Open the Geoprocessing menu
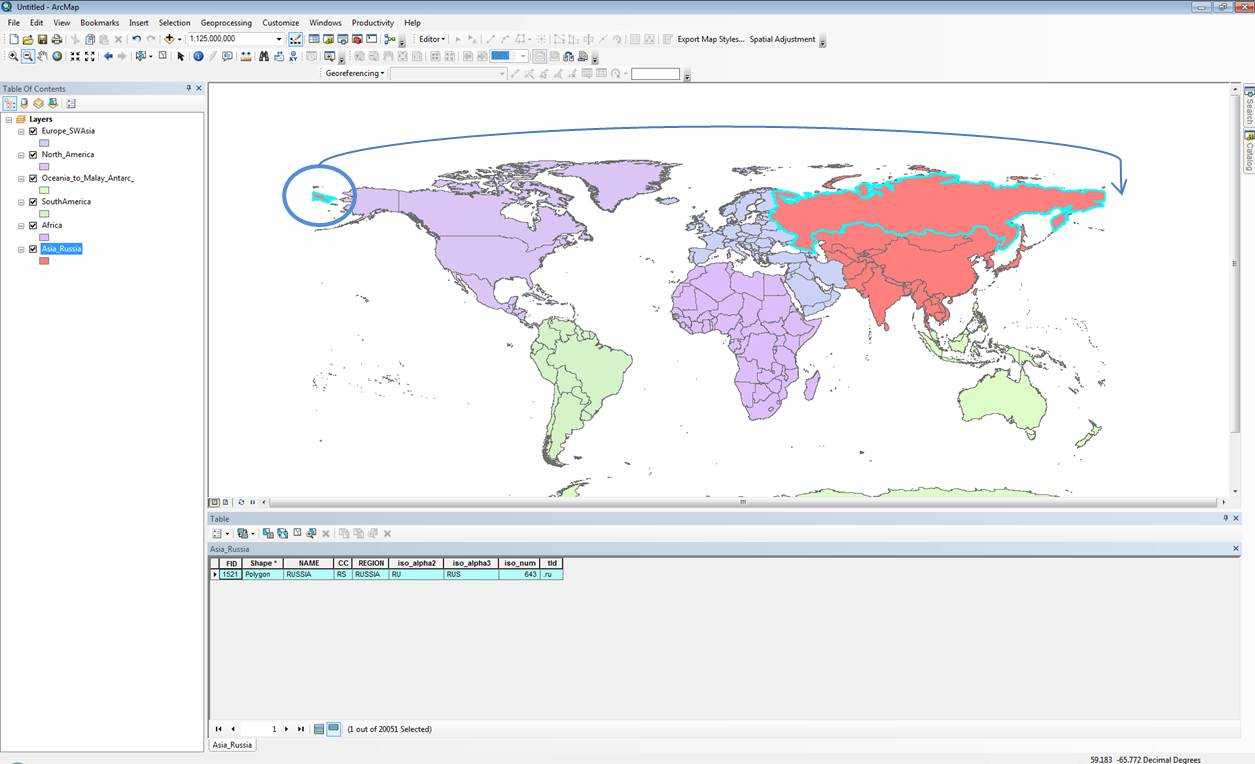This screenshot has height=764, width=1255. (x=226, y=22)
